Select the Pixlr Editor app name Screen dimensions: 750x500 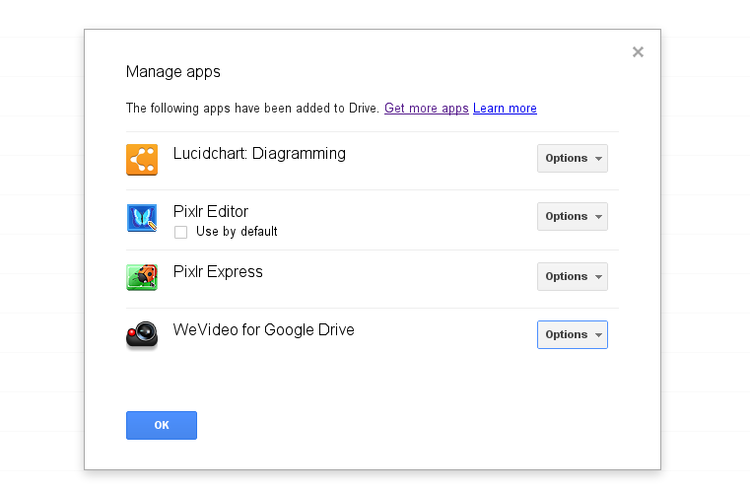point(211,212)
